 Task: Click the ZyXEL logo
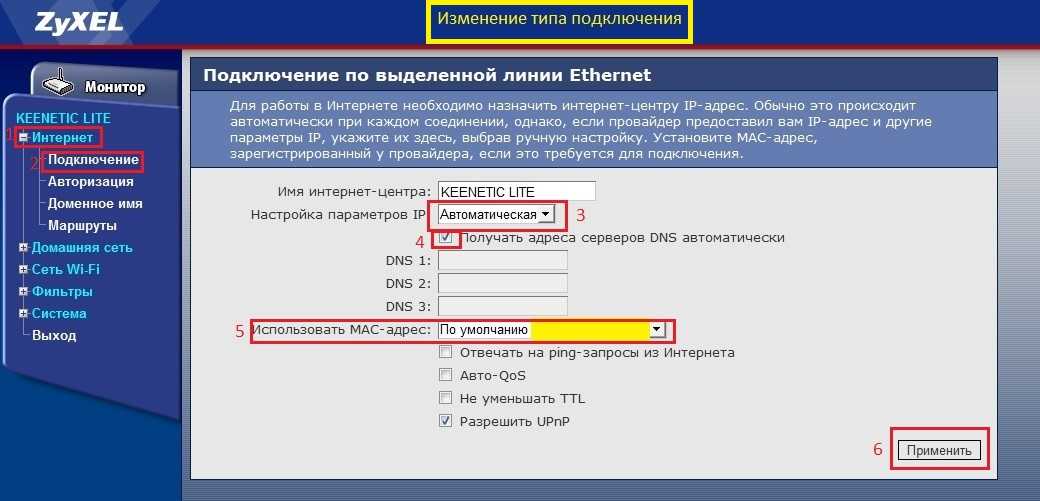[80, 22]
